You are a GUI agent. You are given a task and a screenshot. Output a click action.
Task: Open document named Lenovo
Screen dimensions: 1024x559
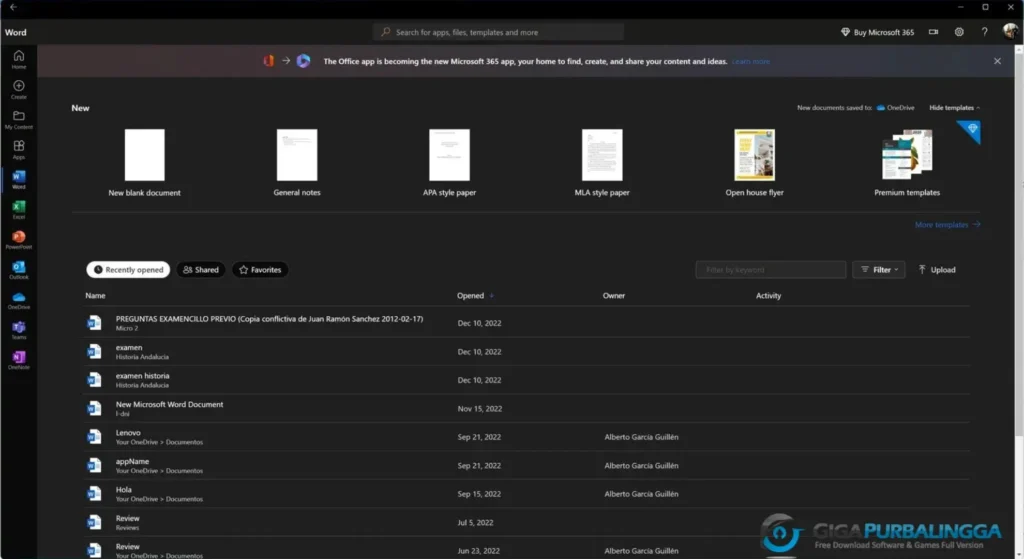[128, 432]
